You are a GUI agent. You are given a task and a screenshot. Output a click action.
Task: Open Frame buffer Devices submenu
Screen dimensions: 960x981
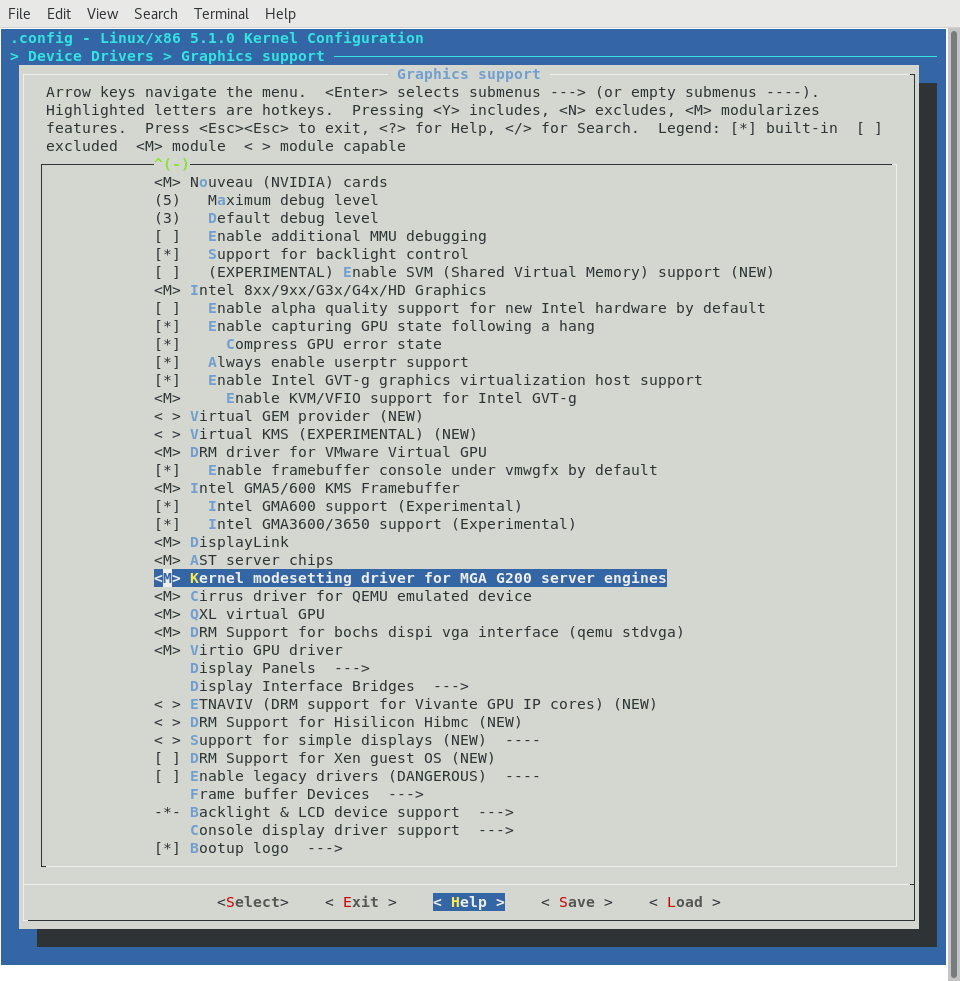click(306, 794)
